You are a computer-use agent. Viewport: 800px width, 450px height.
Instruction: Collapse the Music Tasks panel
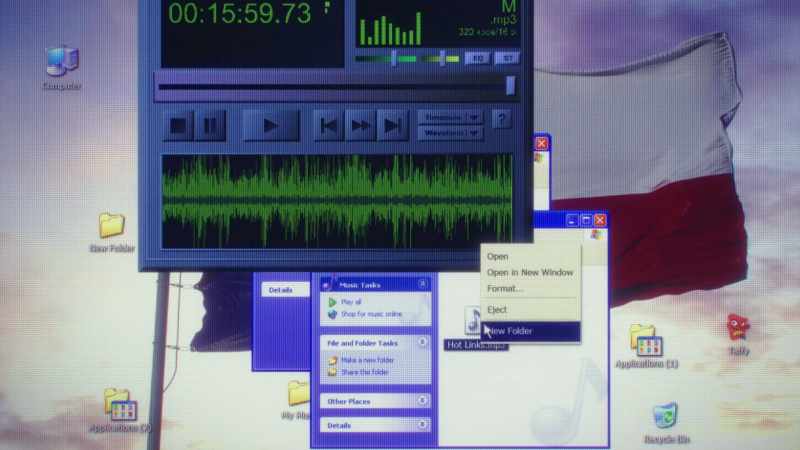[x=422, y=284]
